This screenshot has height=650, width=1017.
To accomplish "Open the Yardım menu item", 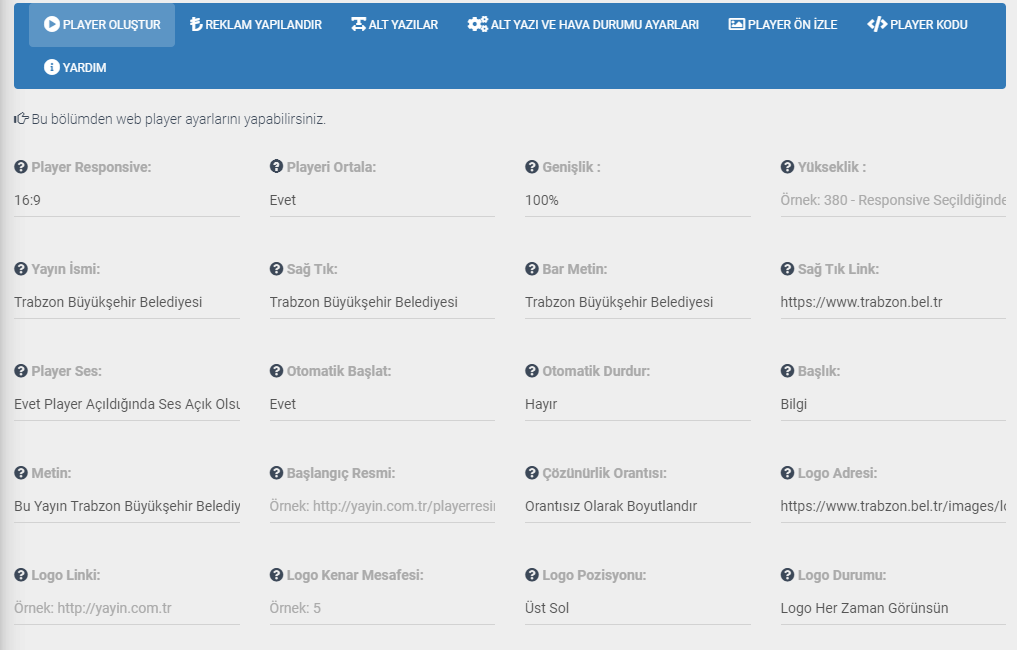I will coord(75,67).
